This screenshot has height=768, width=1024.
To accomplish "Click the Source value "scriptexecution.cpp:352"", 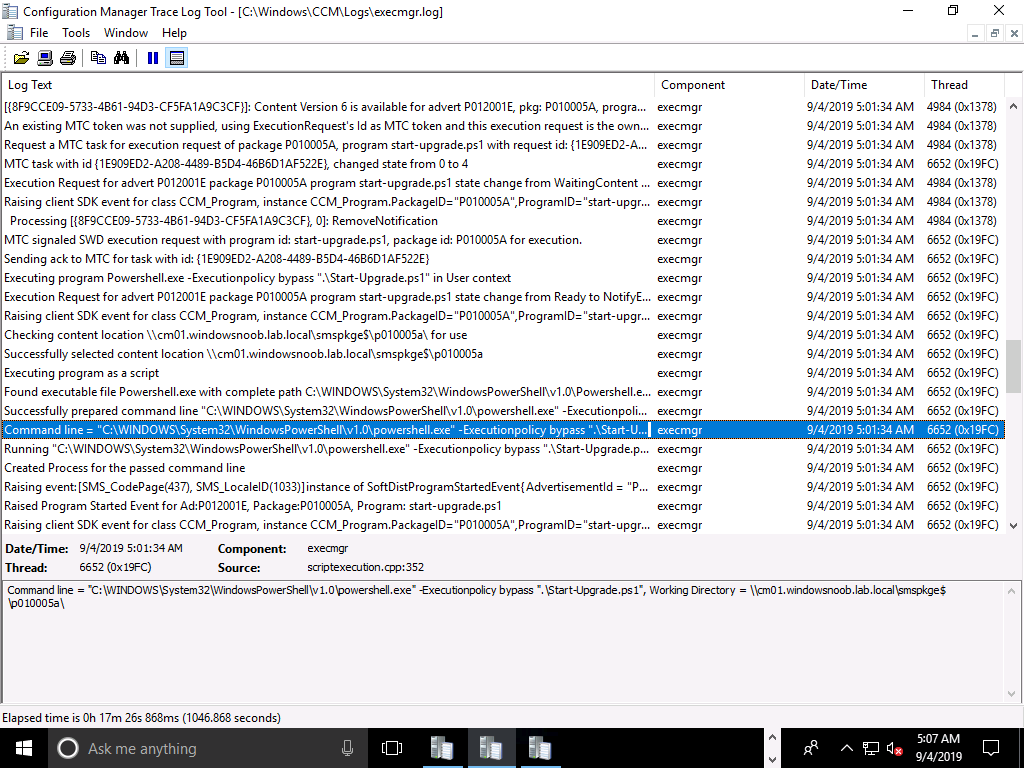I will (x=365, y=568).
